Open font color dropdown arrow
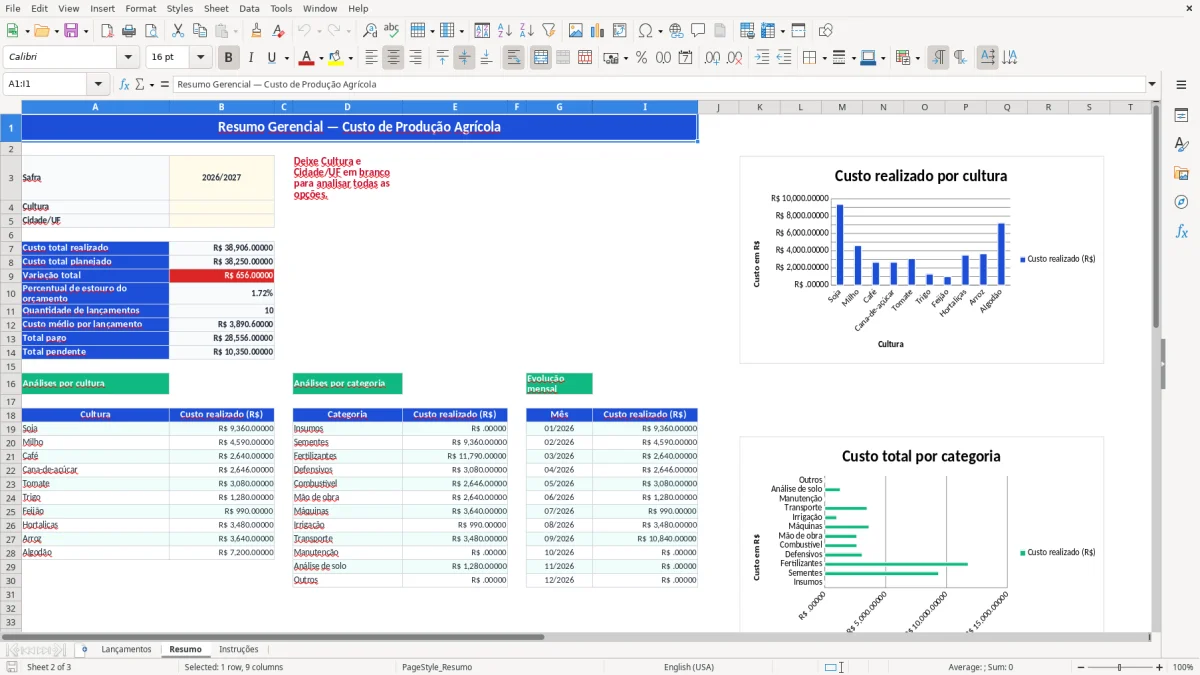 click(x=321, y=58)
